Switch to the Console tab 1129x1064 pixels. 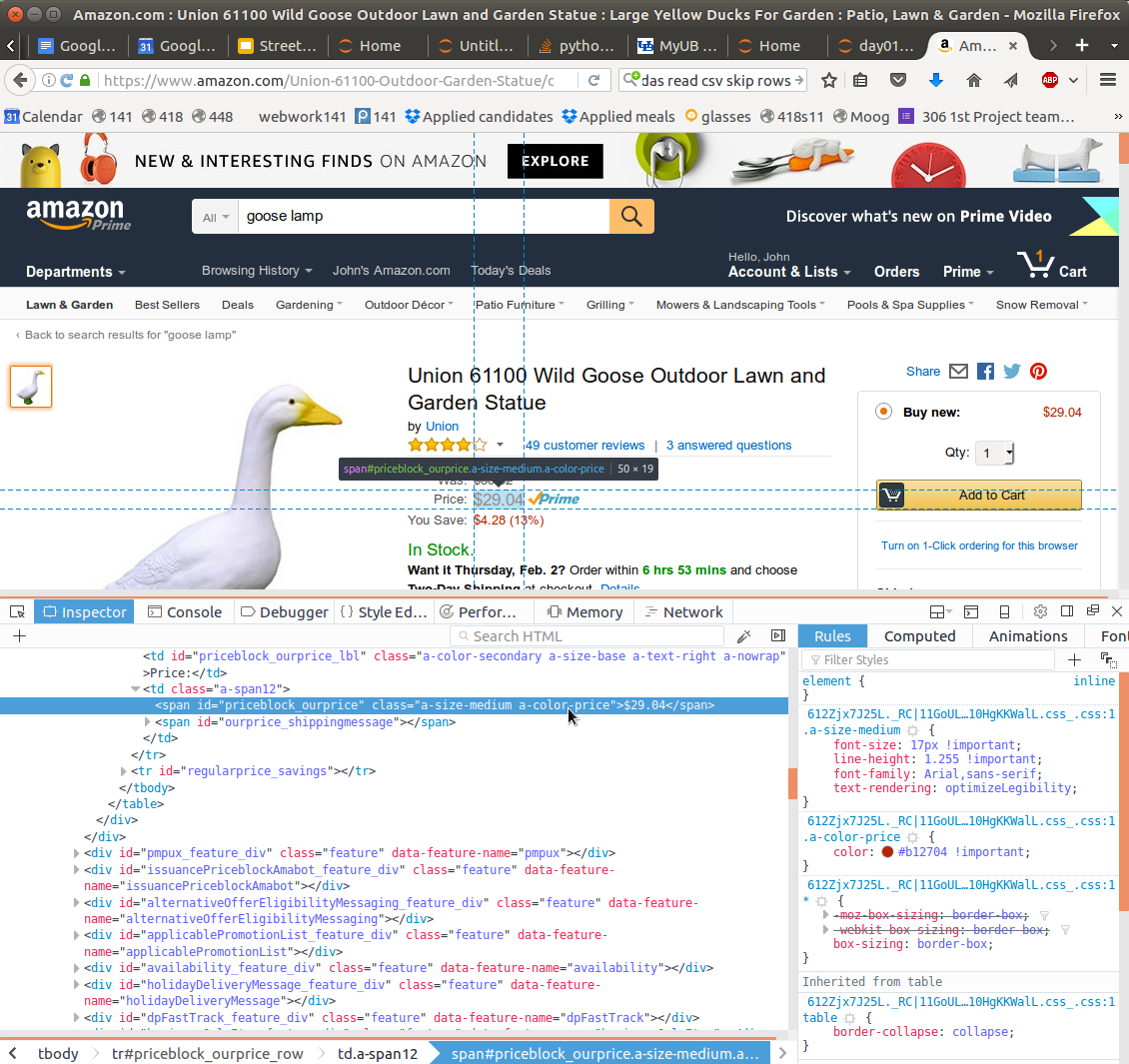184,612
